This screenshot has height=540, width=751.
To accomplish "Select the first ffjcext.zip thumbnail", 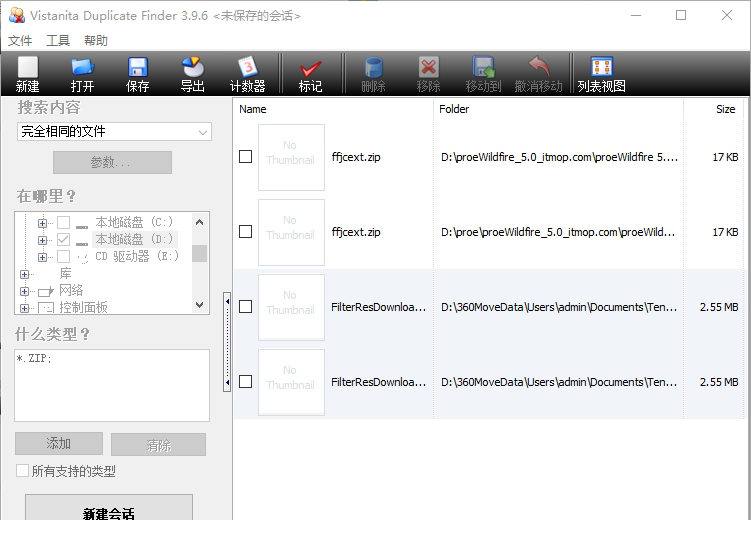I will click(x=291, y=157).
